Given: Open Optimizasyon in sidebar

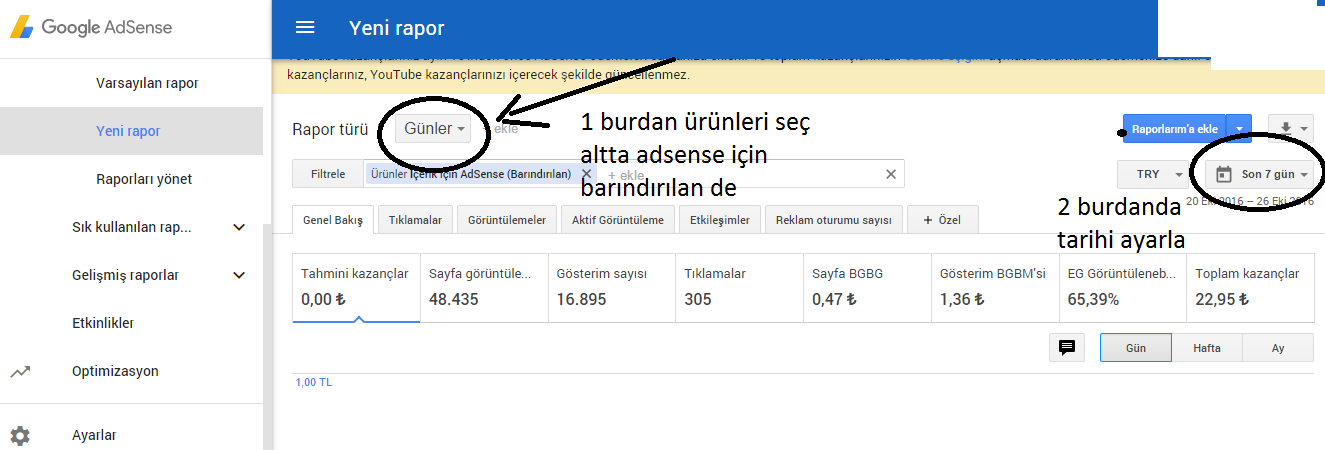Looking at the screenshot, I should point(115,371).
